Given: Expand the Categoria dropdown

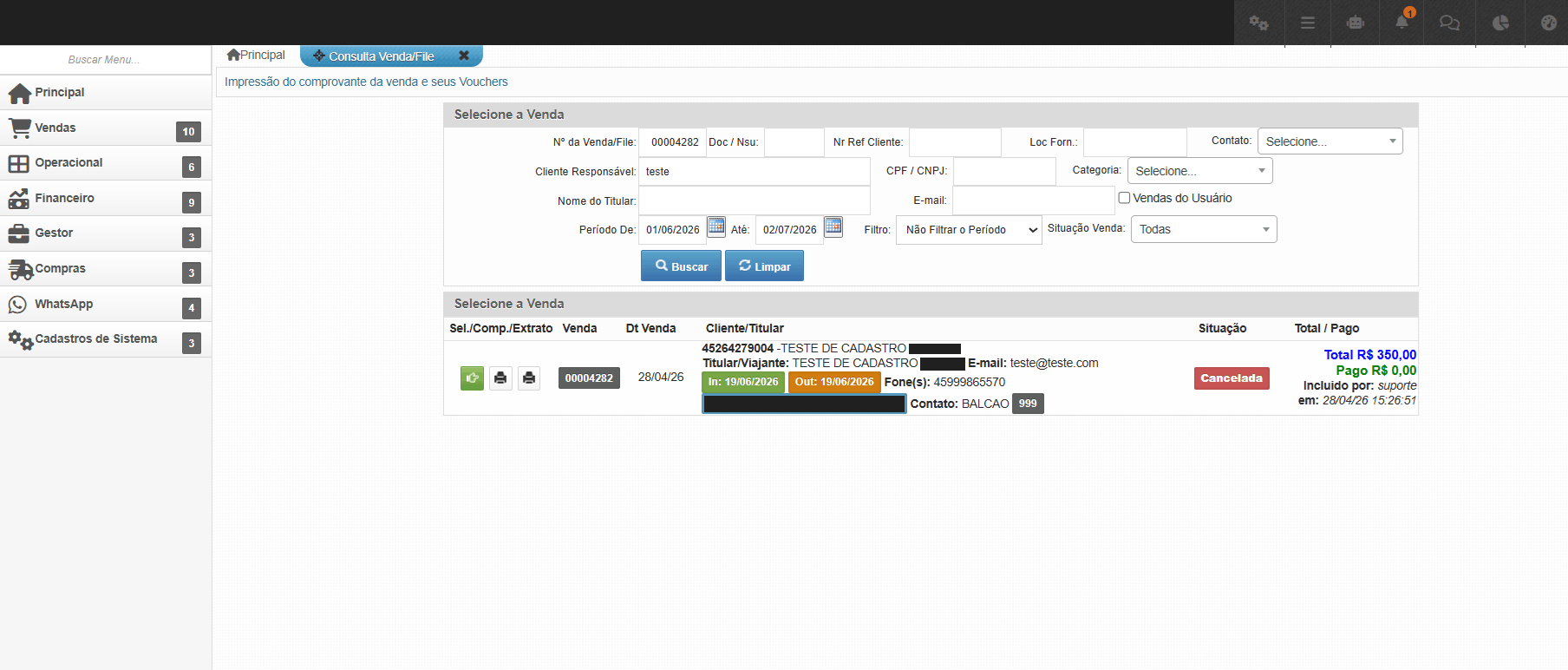Looking at the screenshot, I should [1199, 171].
